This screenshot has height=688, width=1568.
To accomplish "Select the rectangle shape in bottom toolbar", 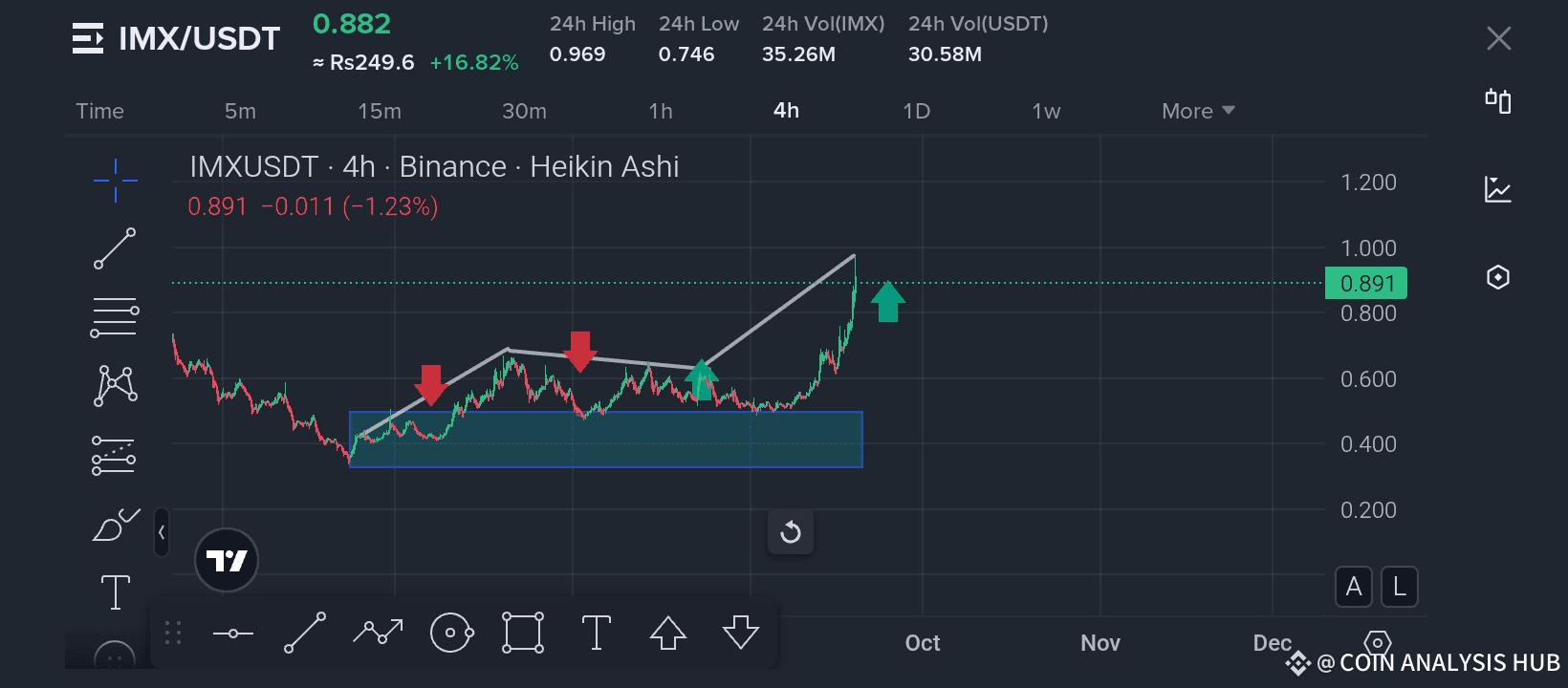I will (x=523, y=633).
